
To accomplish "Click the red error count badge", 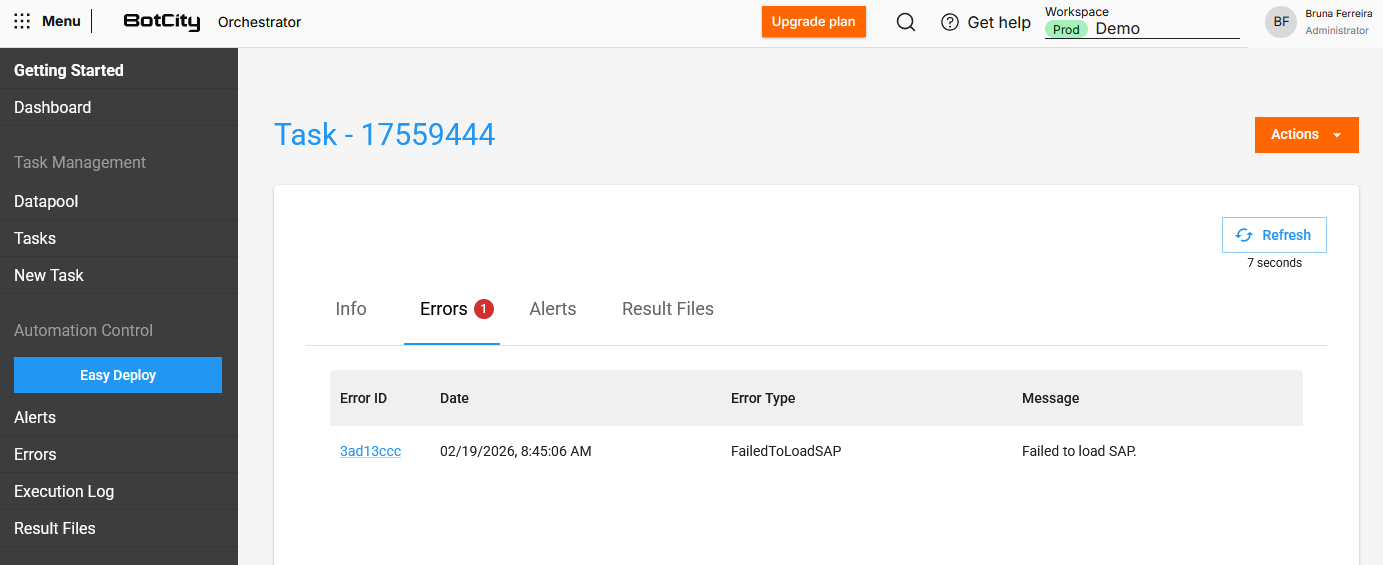I will pyautogui.click(x=484, y=309).
